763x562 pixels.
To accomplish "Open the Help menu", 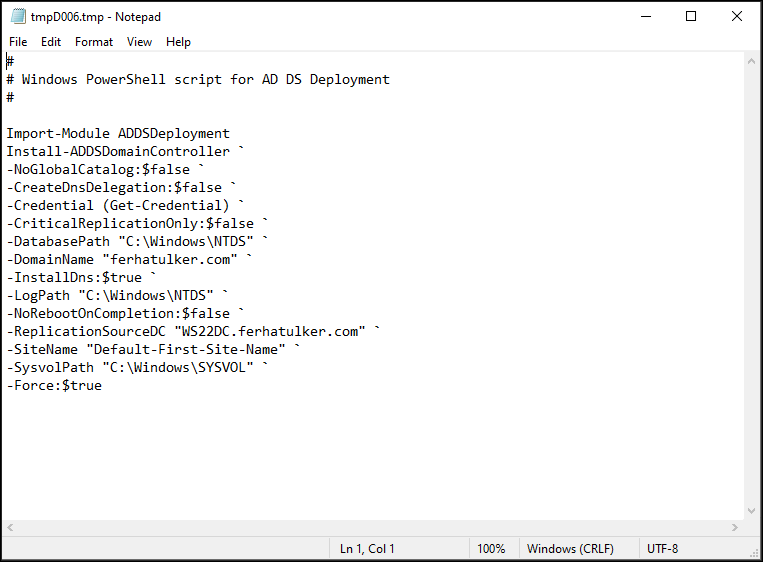I will click(178, 42).
